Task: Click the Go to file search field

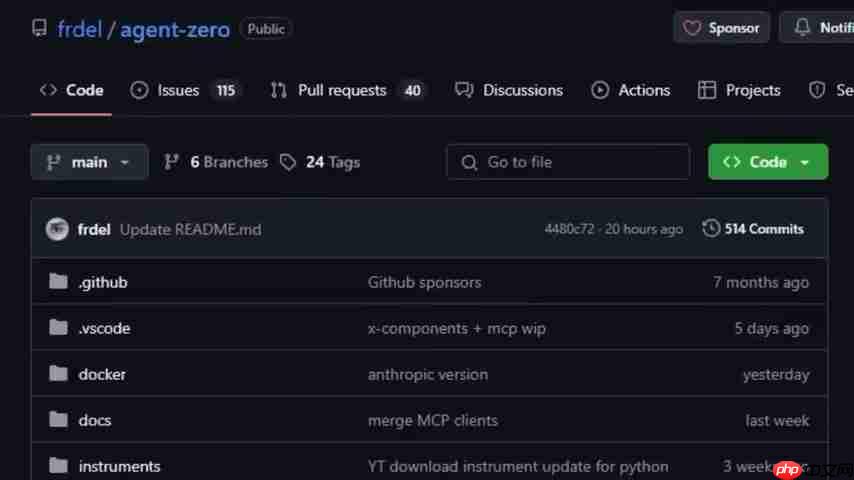Action: point(568,162)
